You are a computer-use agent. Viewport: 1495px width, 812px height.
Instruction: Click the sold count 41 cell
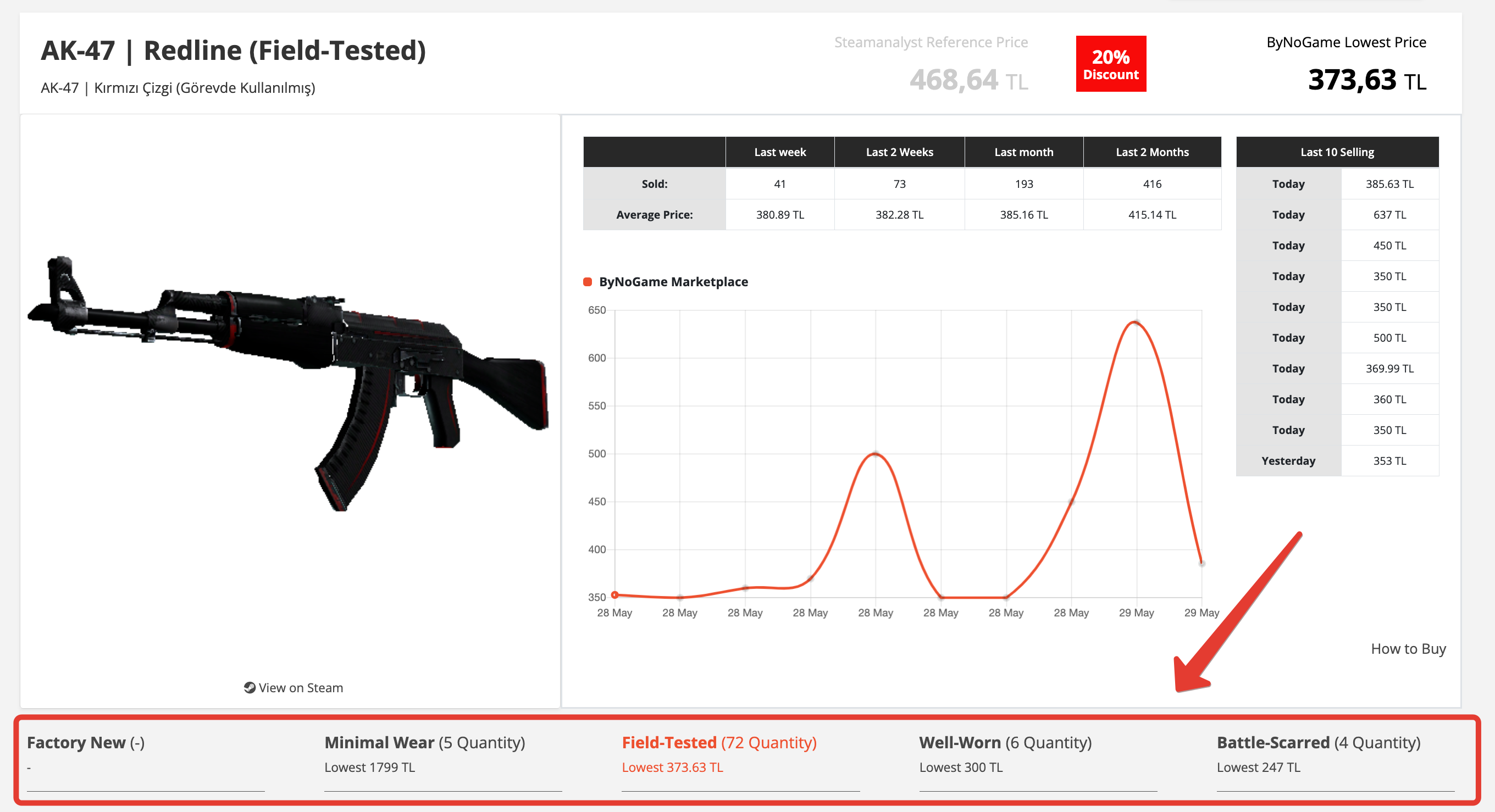(x=780, y=184)
